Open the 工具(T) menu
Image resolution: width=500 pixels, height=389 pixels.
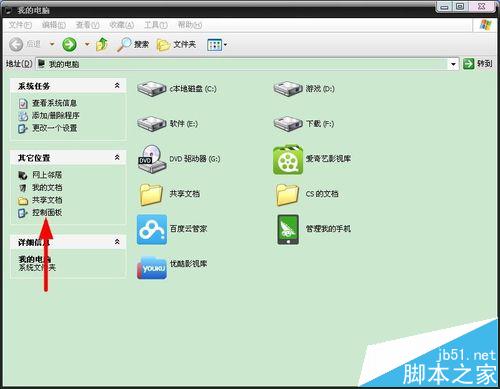pos(156,25)
